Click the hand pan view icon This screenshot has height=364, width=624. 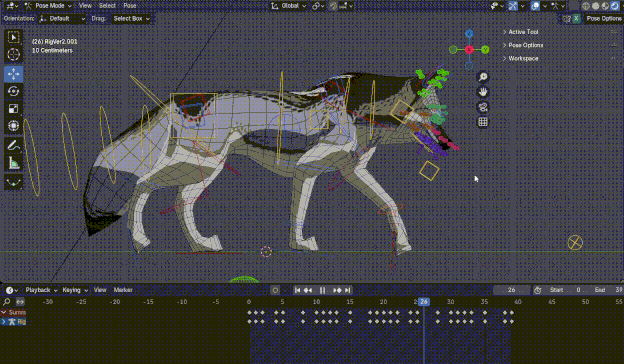483,92
